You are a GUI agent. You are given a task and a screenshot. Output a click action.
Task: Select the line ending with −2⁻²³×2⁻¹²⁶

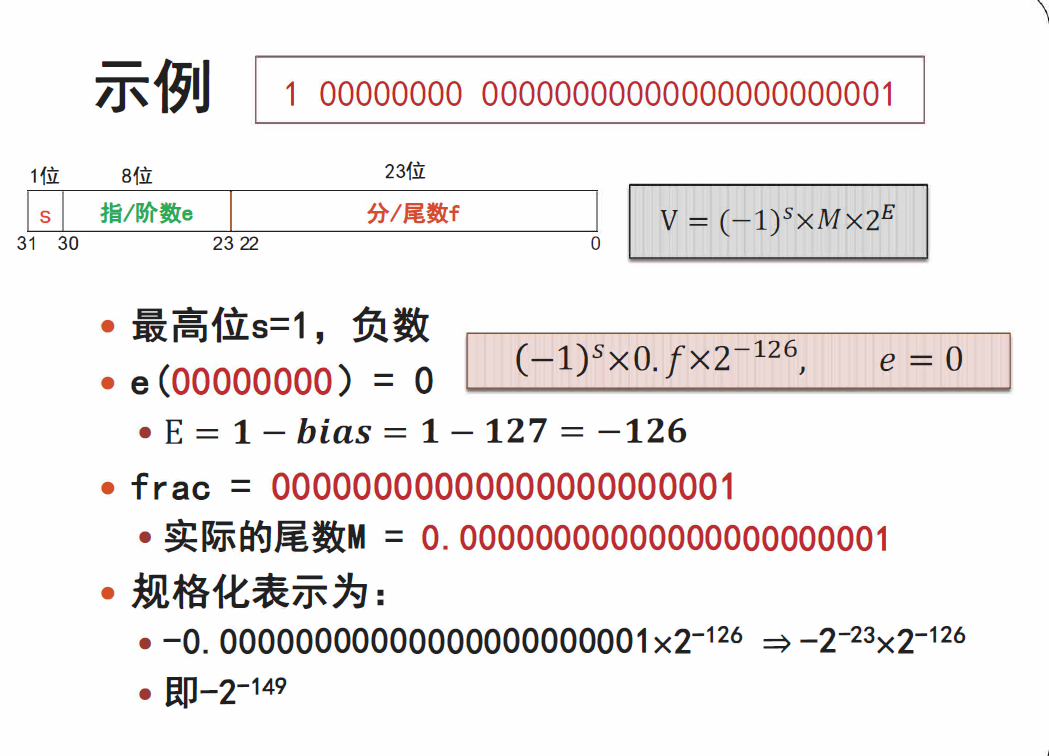(564, 640)
